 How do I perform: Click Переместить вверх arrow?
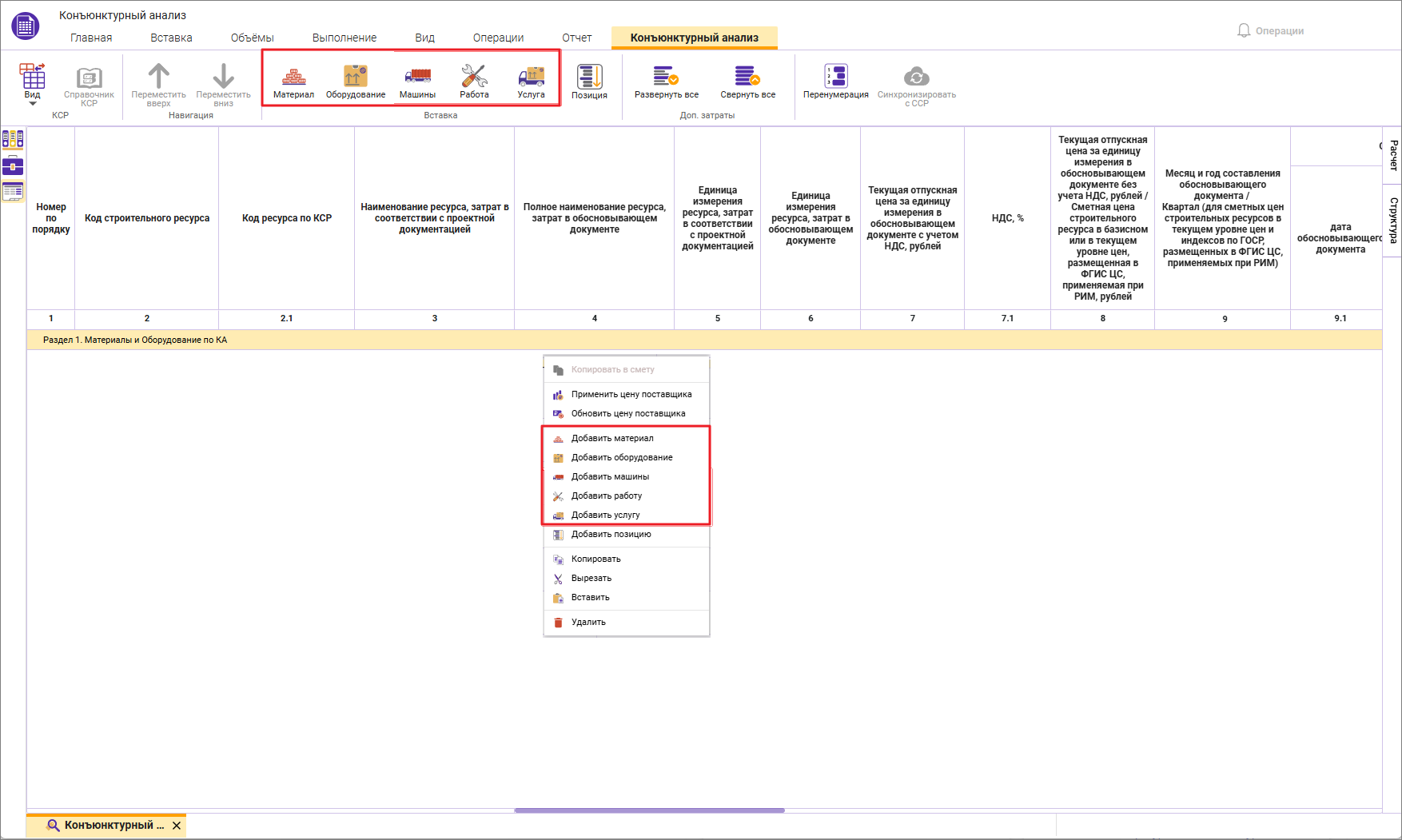pos(158,86)
